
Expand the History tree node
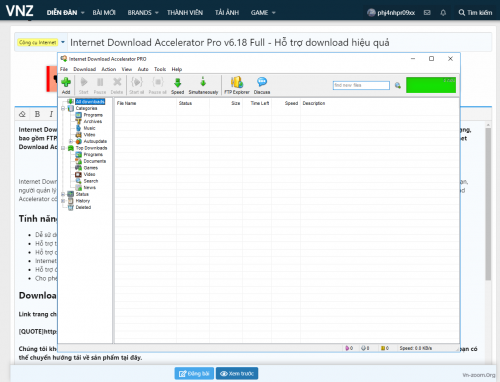(63, 201)
